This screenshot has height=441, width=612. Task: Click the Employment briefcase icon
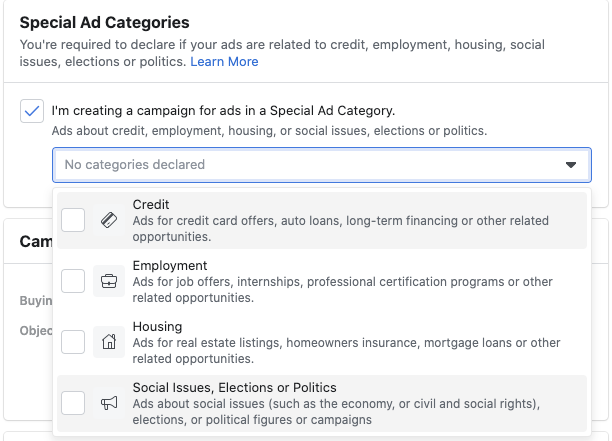pos(109,282)
